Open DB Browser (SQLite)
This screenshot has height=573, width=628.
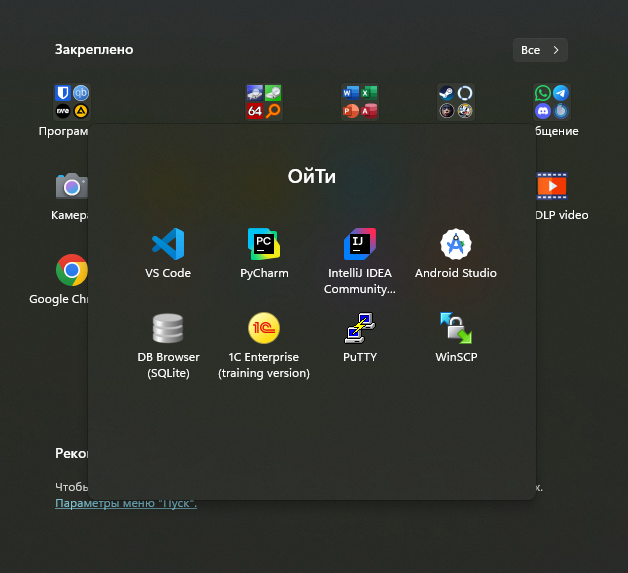168,345
